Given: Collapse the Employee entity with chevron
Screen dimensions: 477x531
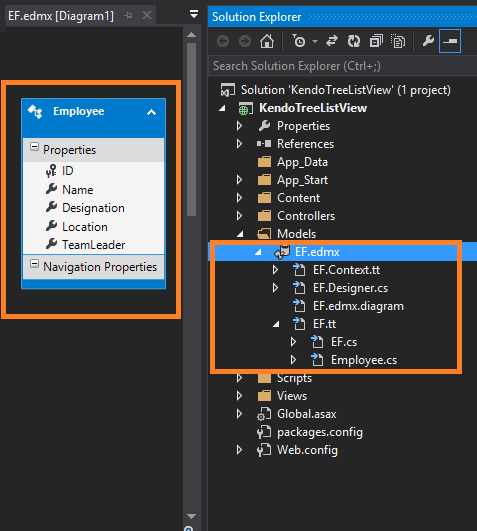Looking at the screenshot, I should coord(151,112).
